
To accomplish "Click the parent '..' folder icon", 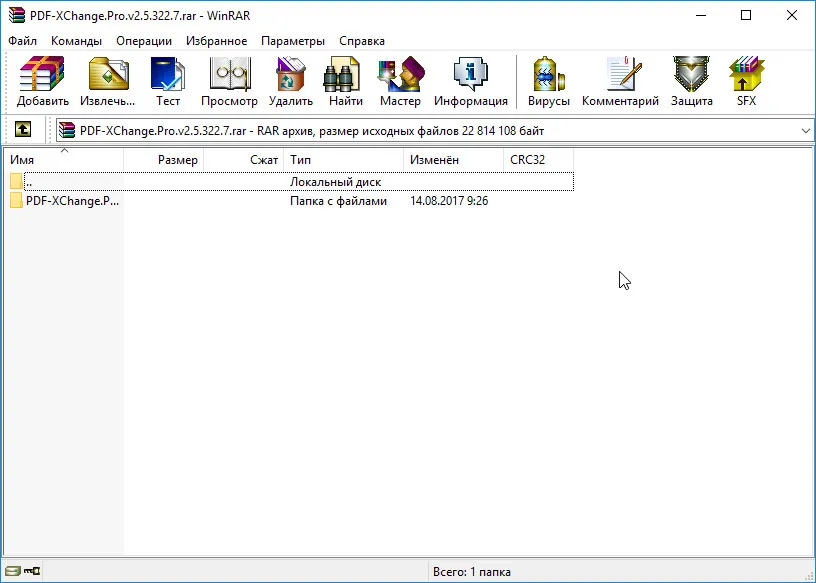I will [16, 181].
